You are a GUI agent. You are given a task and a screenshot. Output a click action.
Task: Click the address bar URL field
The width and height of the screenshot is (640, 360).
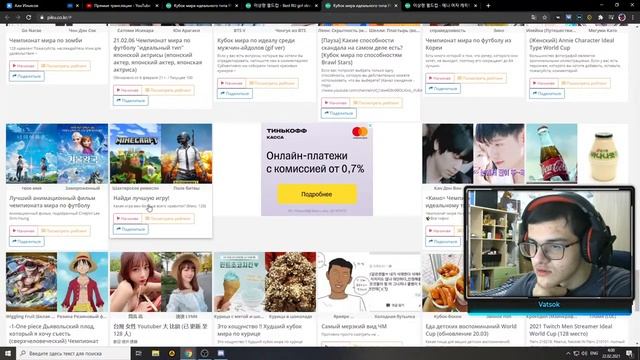tap(282, 17)
